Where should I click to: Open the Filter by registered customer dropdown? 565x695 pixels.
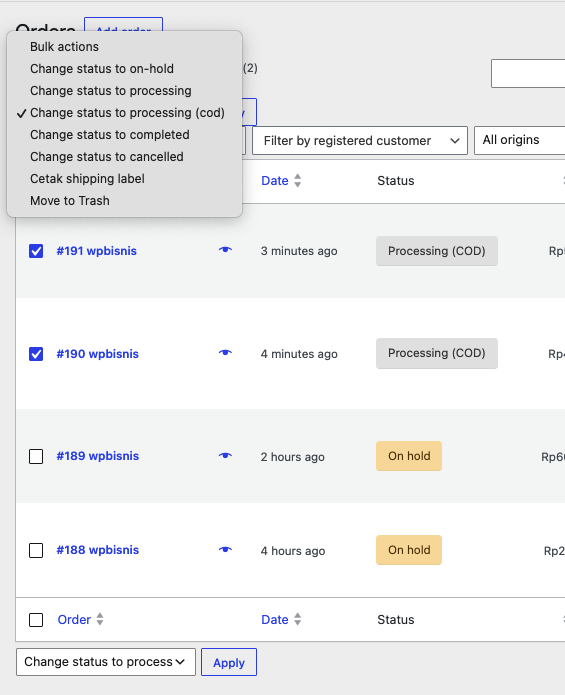(x=360, y=141)
